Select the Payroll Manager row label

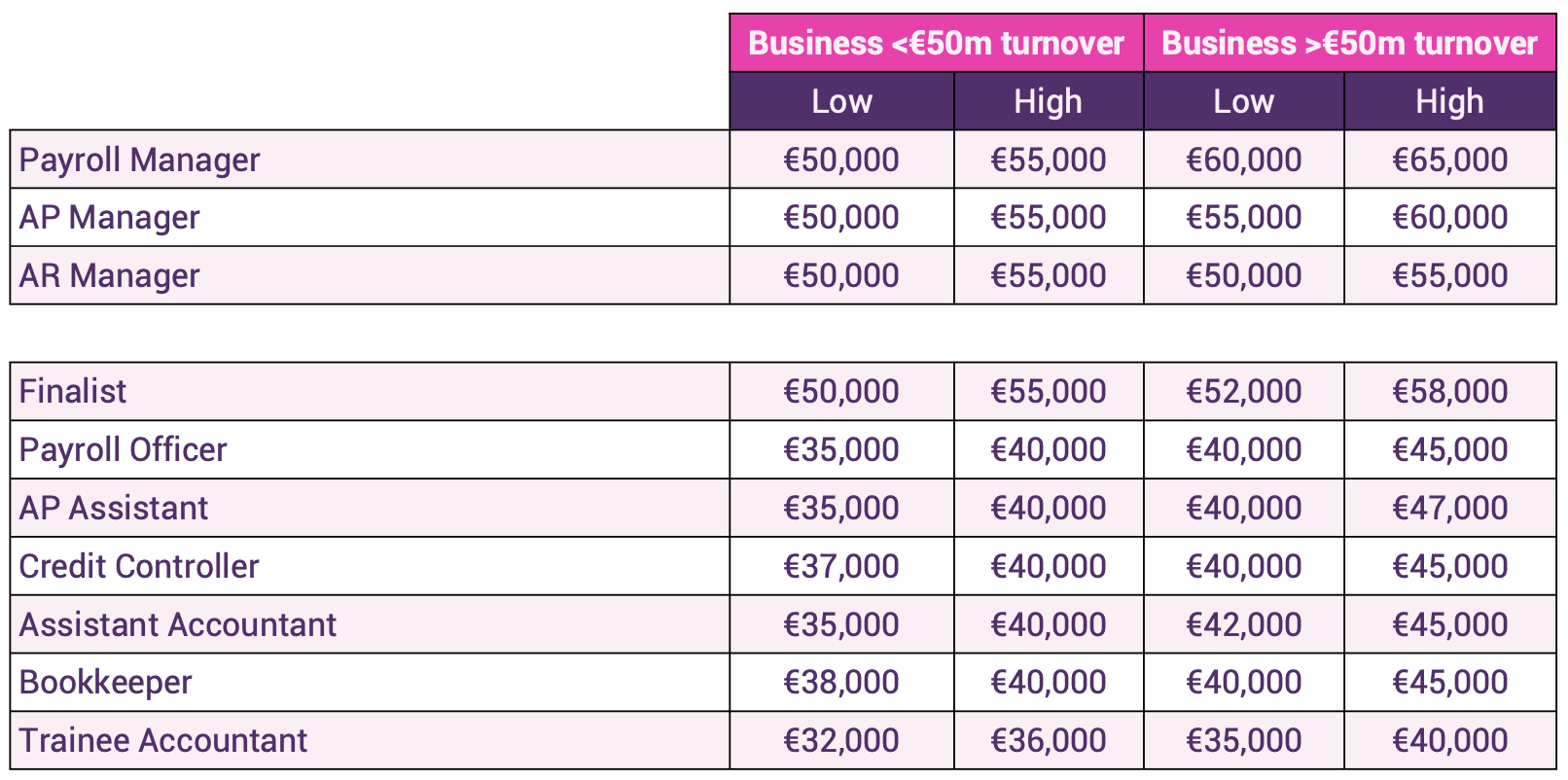pyautogui.click(x=139, y=160)
